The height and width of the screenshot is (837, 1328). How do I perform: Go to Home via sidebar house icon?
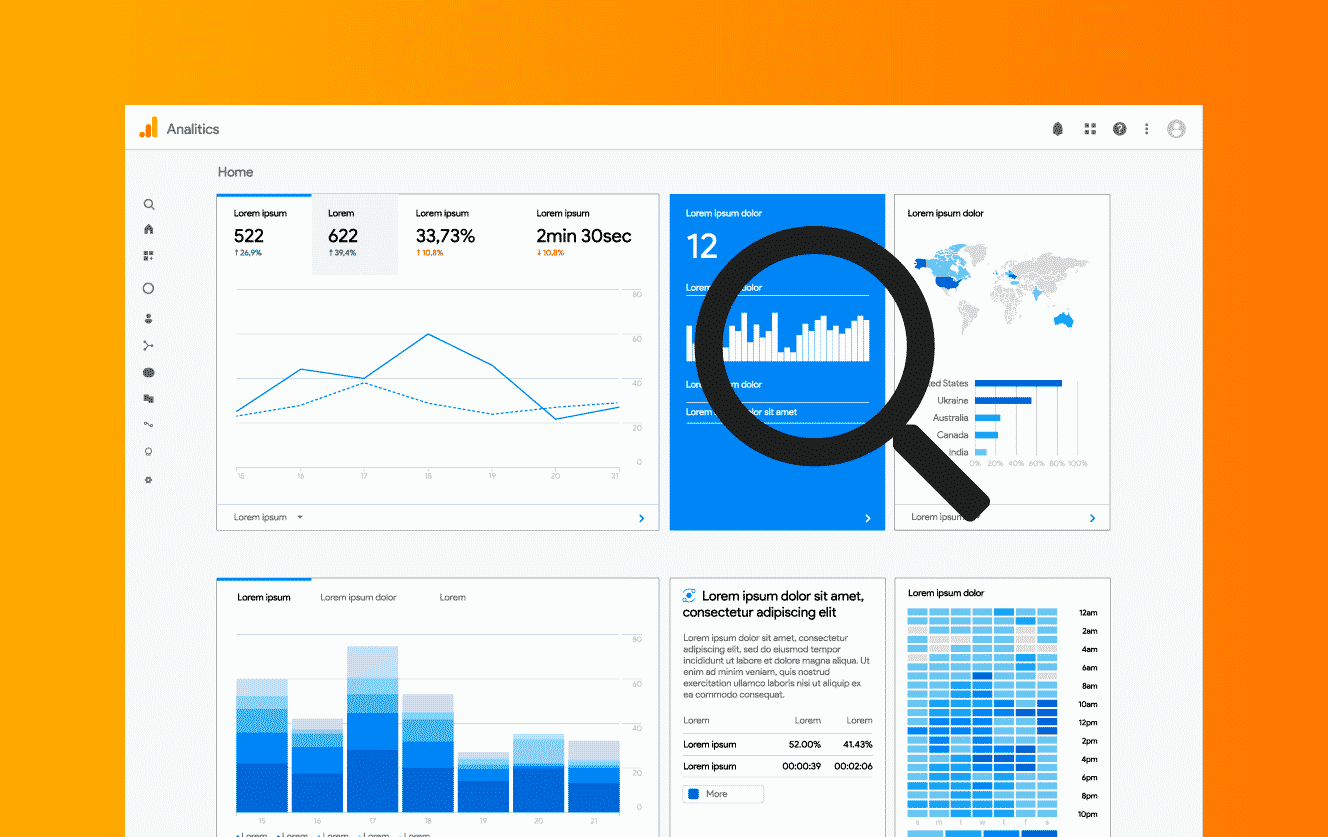149,230
